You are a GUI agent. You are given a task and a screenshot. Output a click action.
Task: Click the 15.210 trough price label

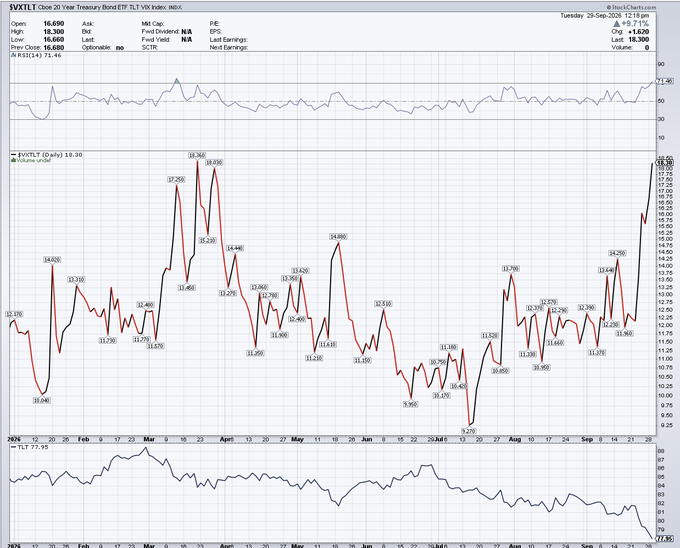(207, 240)
